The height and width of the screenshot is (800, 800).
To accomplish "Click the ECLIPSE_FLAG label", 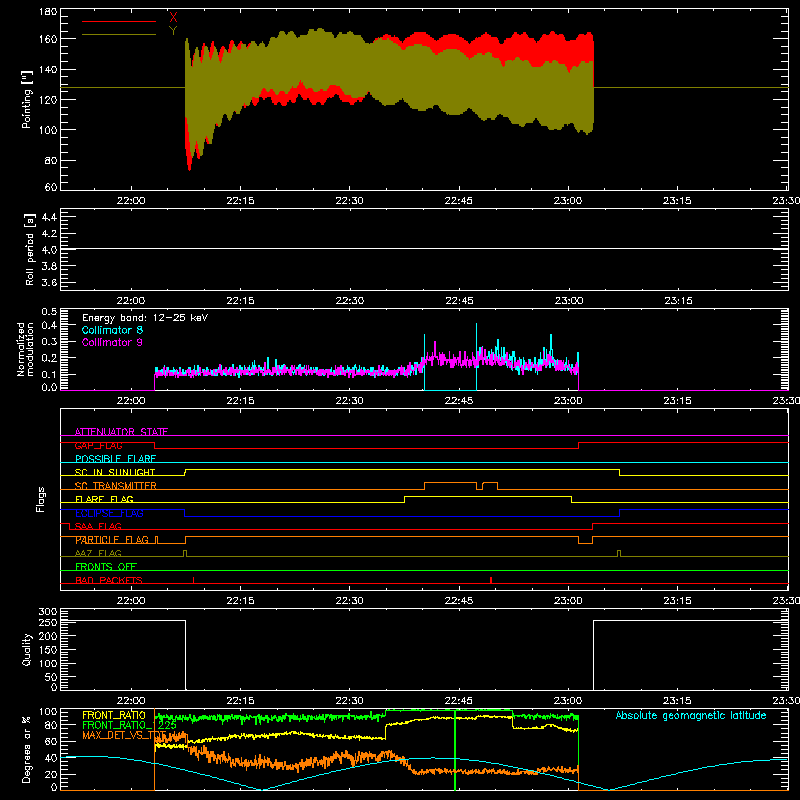I will (109, 513).
